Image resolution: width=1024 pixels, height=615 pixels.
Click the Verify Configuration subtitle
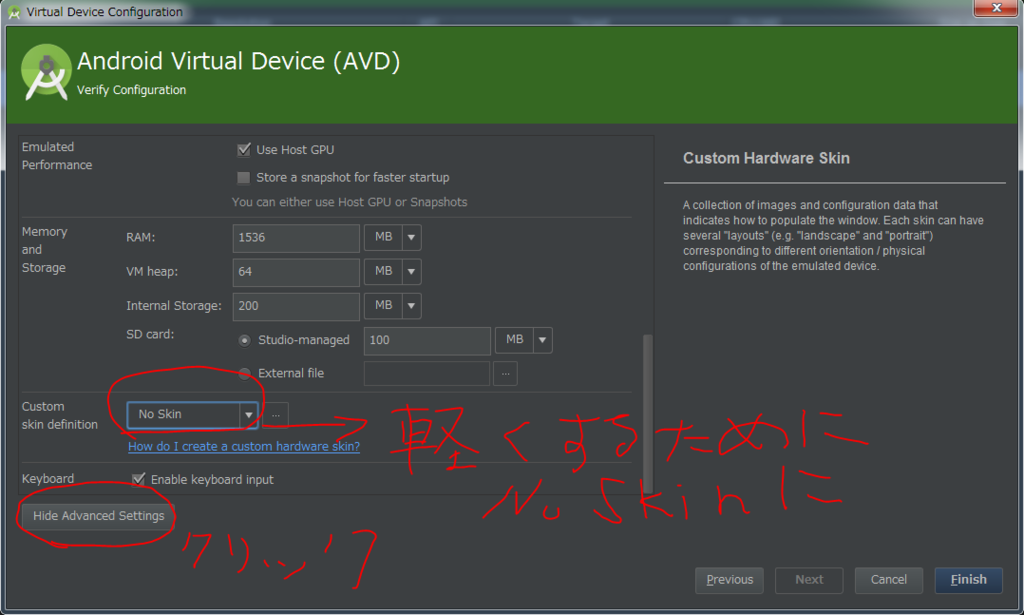tap(131, 90)
